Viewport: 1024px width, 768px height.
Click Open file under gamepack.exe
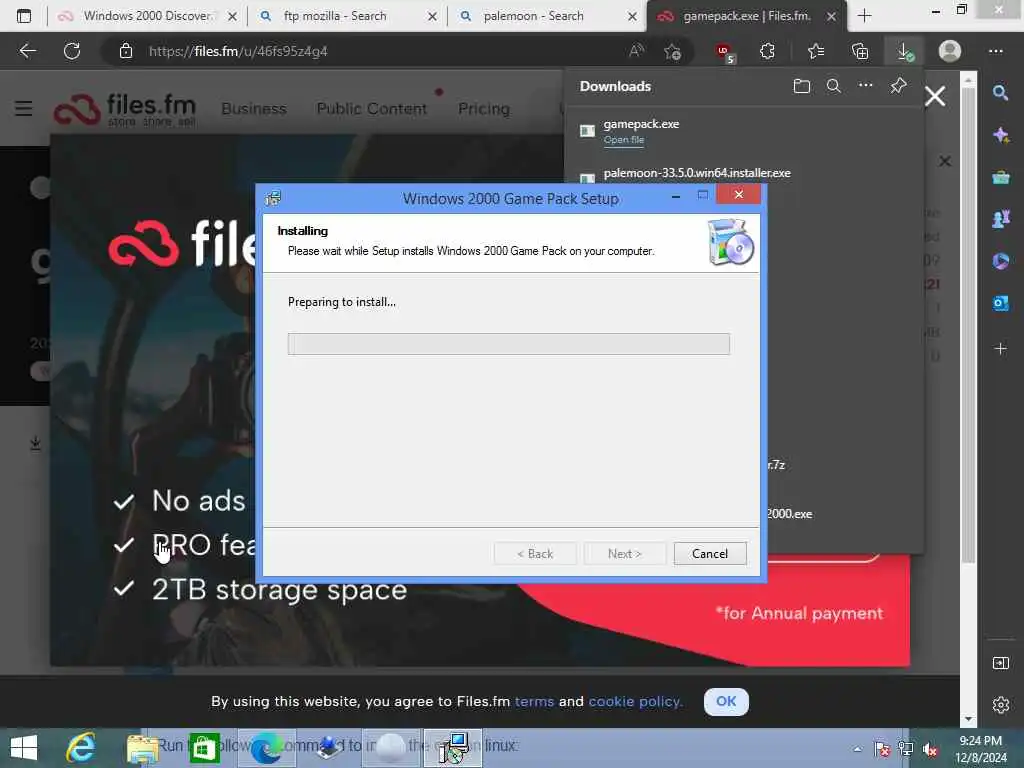pos(624,140)
